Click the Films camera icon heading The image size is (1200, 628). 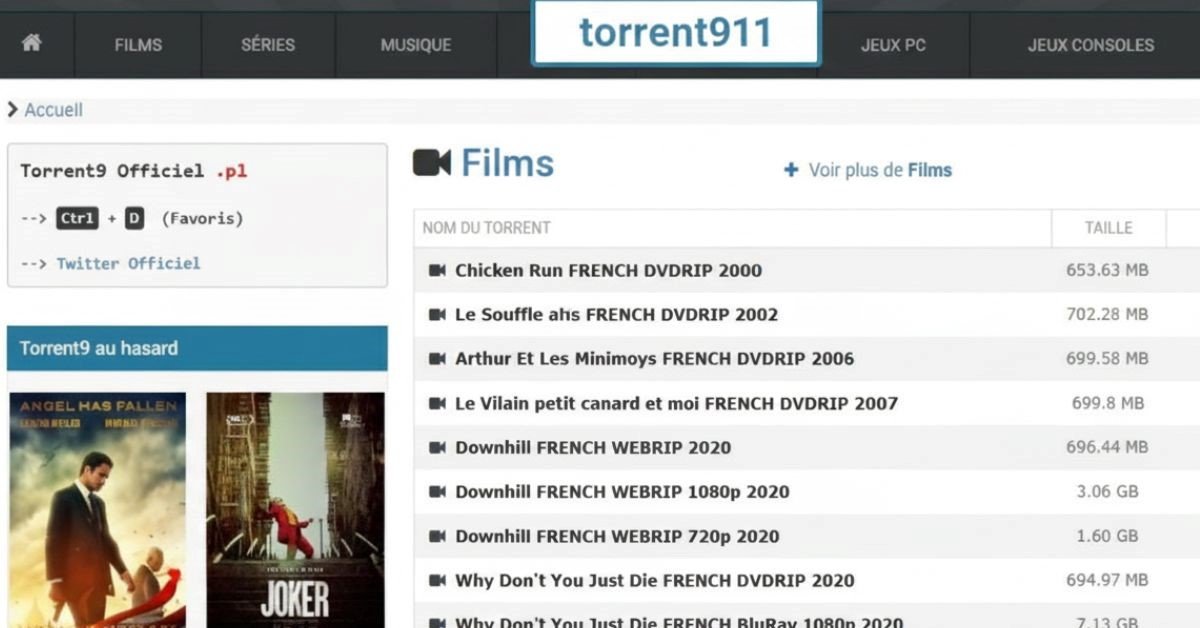click(434, 162)
